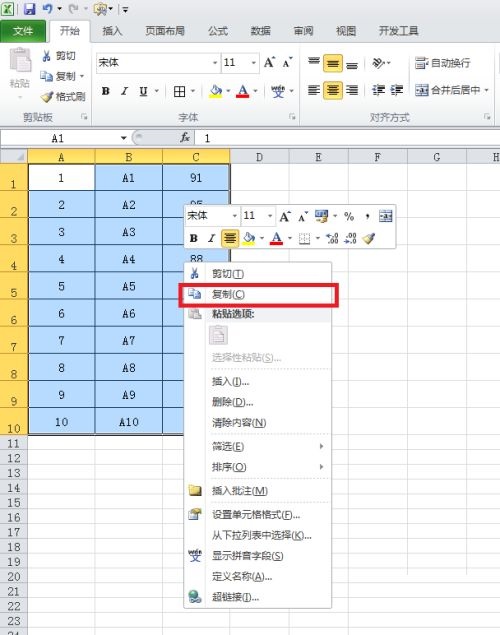Activate the Format Painter in ribbon
Image resolution: width=500 pixels, height=635 pixels.
pyautogui.click(x=63, y=96)
